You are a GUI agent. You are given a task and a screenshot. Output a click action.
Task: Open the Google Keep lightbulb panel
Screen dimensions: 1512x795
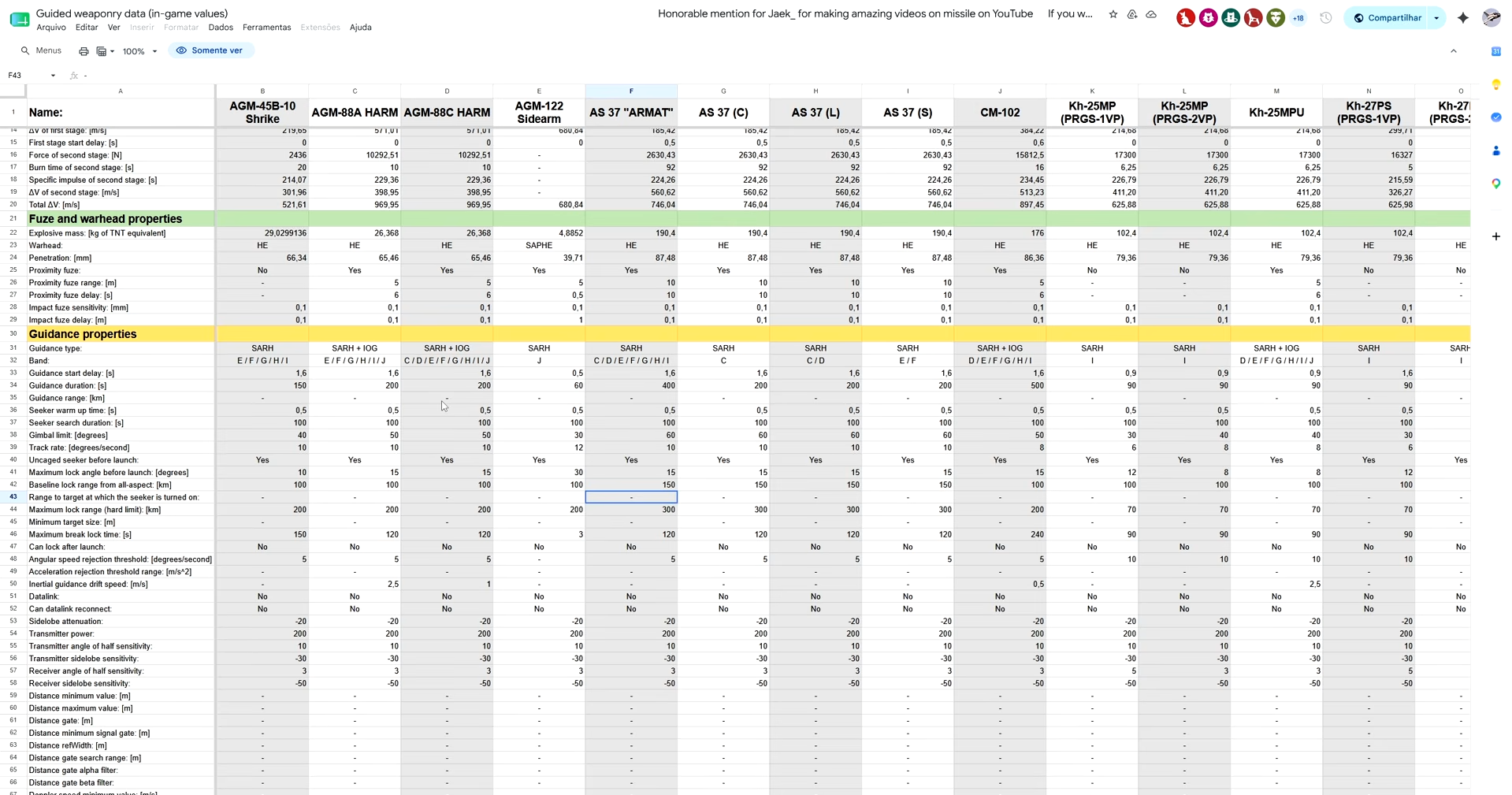point(1495,84)
